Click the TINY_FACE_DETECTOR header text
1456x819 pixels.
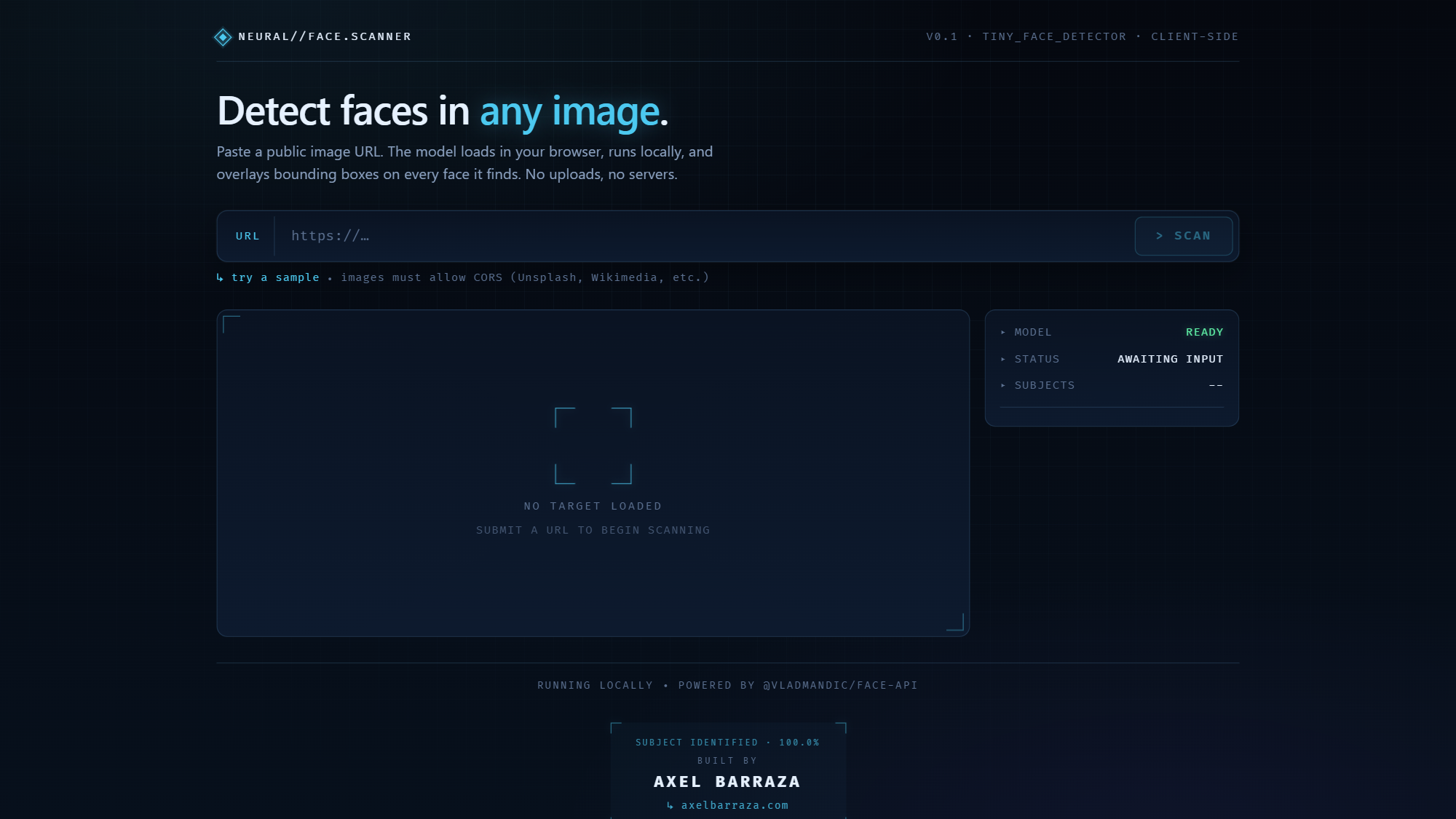(x=1054, y=36)
